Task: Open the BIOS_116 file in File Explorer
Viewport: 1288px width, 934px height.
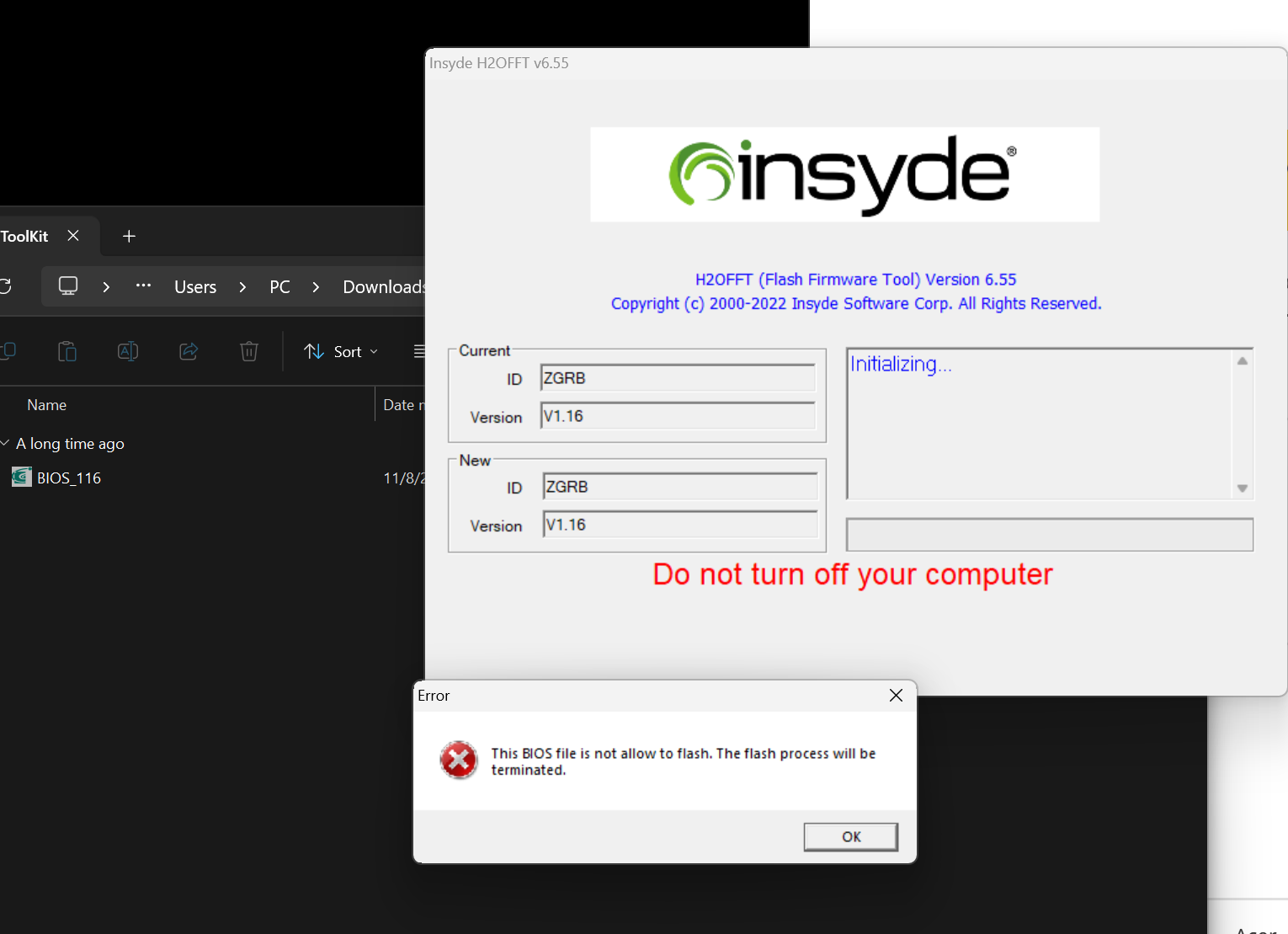Action: pyautogui.click(x=69, y=478)
